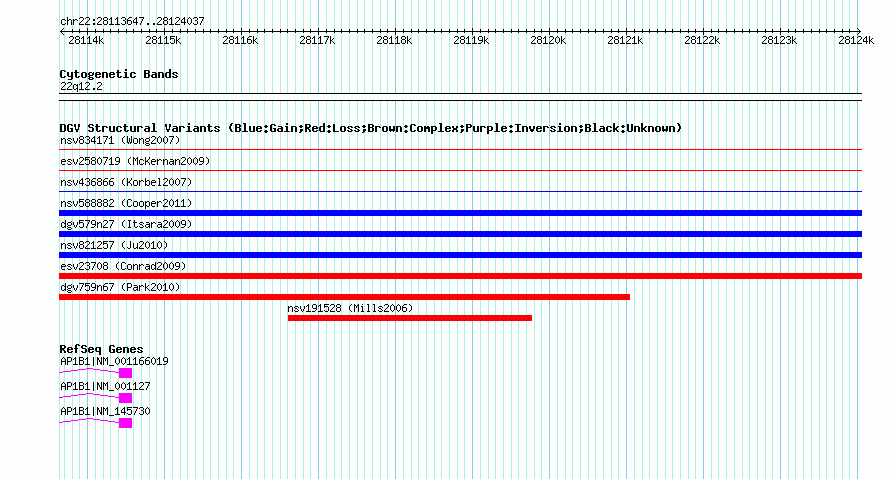Viewport: 890px width, 479px height.
Task: Click the red loss bar under dgv759n67
Action: 345,297
